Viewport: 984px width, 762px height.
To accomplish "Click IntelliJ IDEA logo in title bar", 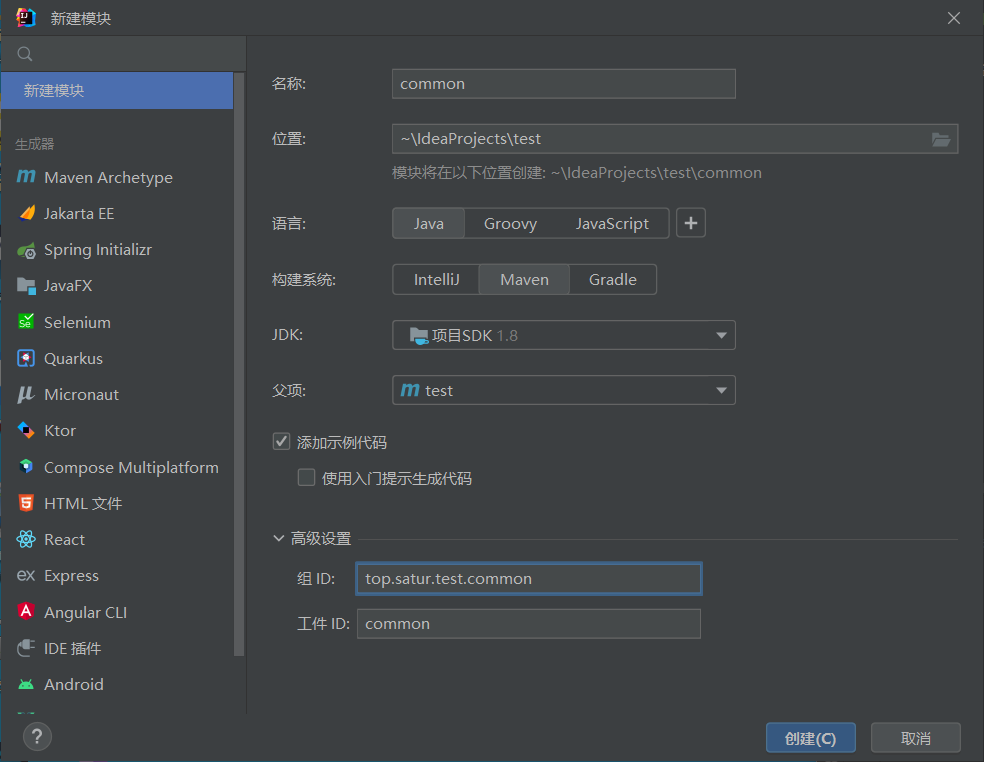I will tap(26, 18).
